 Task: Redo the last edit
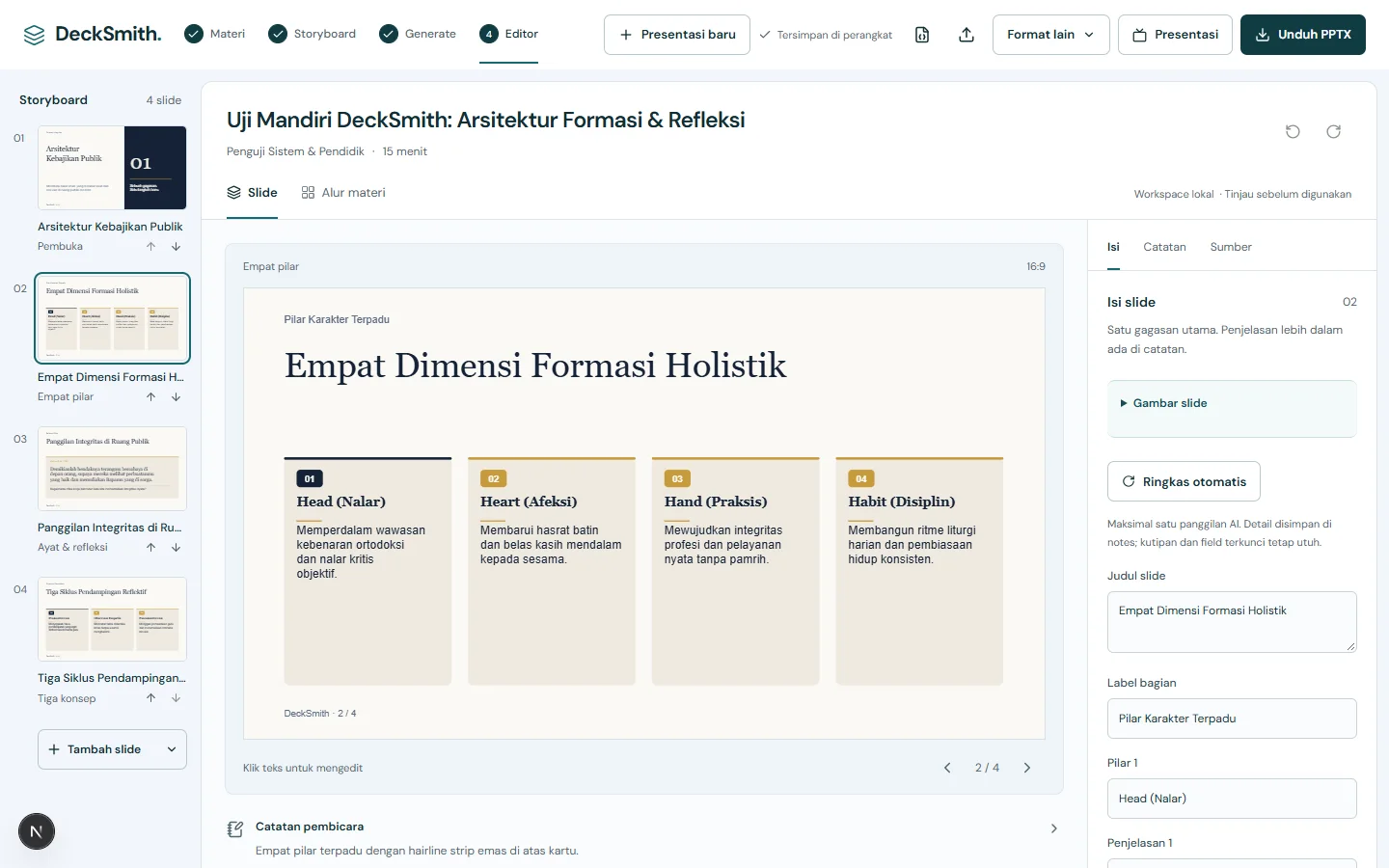(1333, 131)
